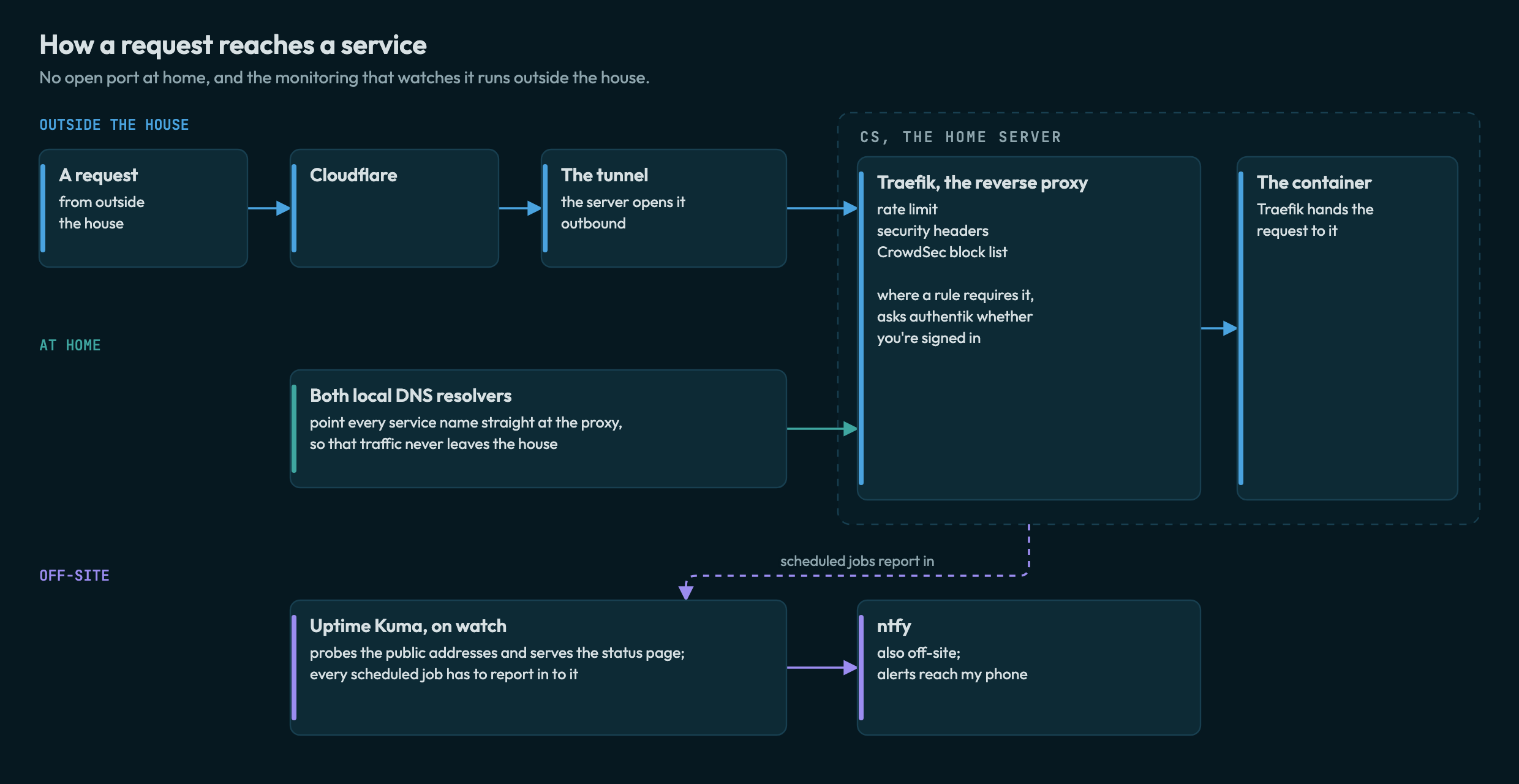Click the 'A request' box
The height and width of the screenshot is (784, 1519).
pyautogui.click(x=143, y=208)
